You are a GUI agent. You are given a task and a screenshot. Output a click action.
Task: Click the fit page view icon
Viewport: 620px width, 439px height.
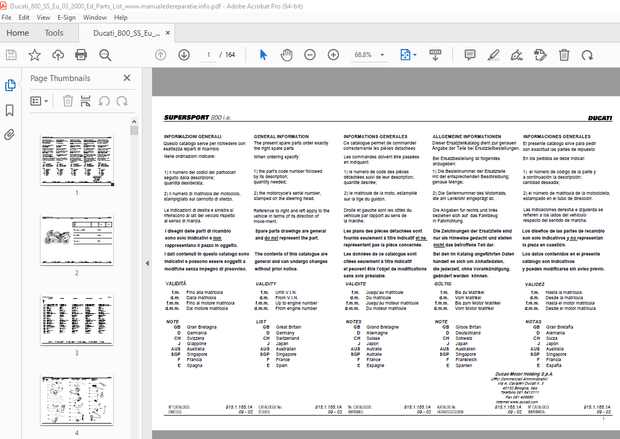(405, 55)
